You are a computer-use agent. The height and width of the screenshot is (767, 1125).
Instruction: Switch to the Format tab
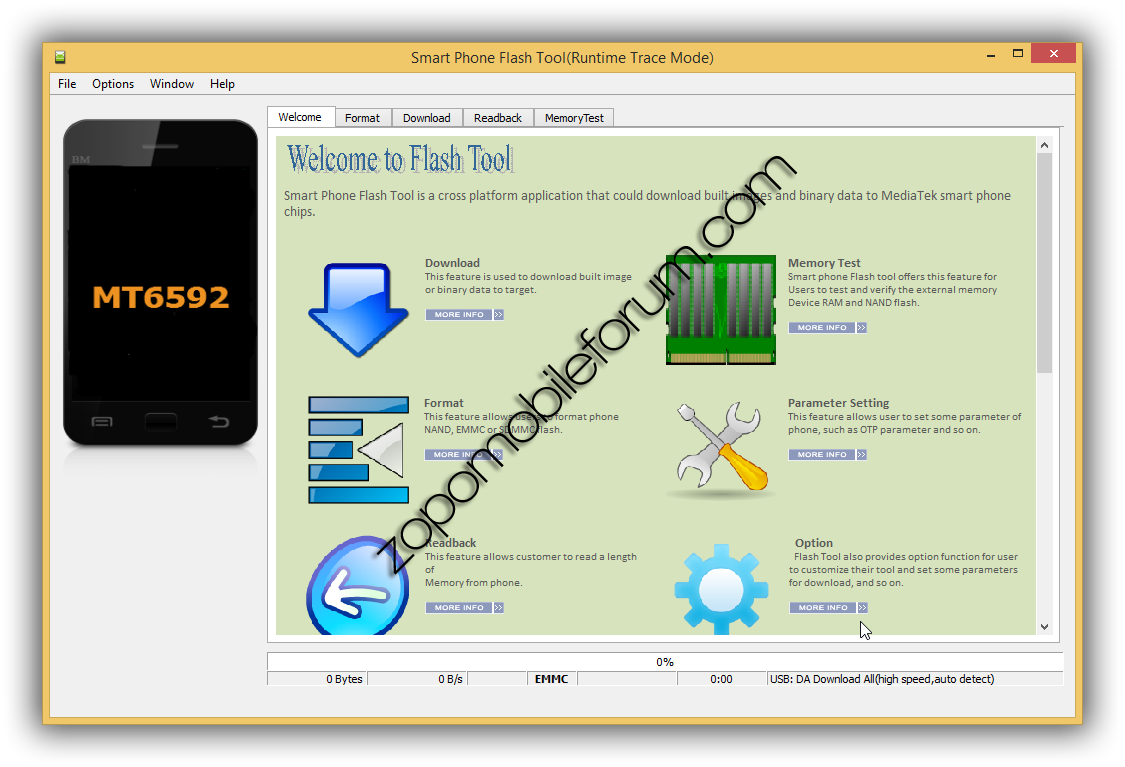362,118
